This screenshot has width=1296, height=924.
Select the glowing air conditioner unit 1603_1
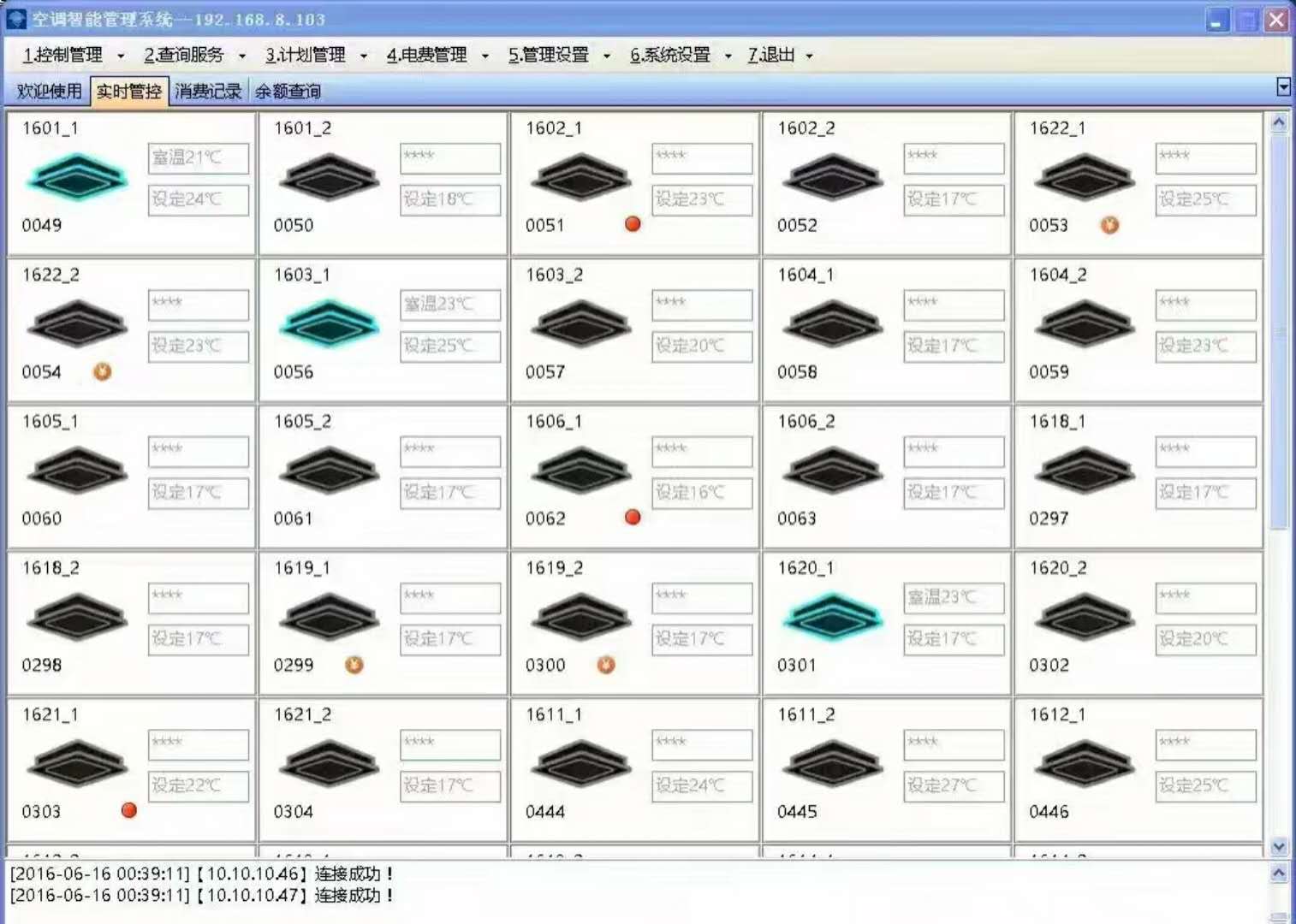[330, 323]
